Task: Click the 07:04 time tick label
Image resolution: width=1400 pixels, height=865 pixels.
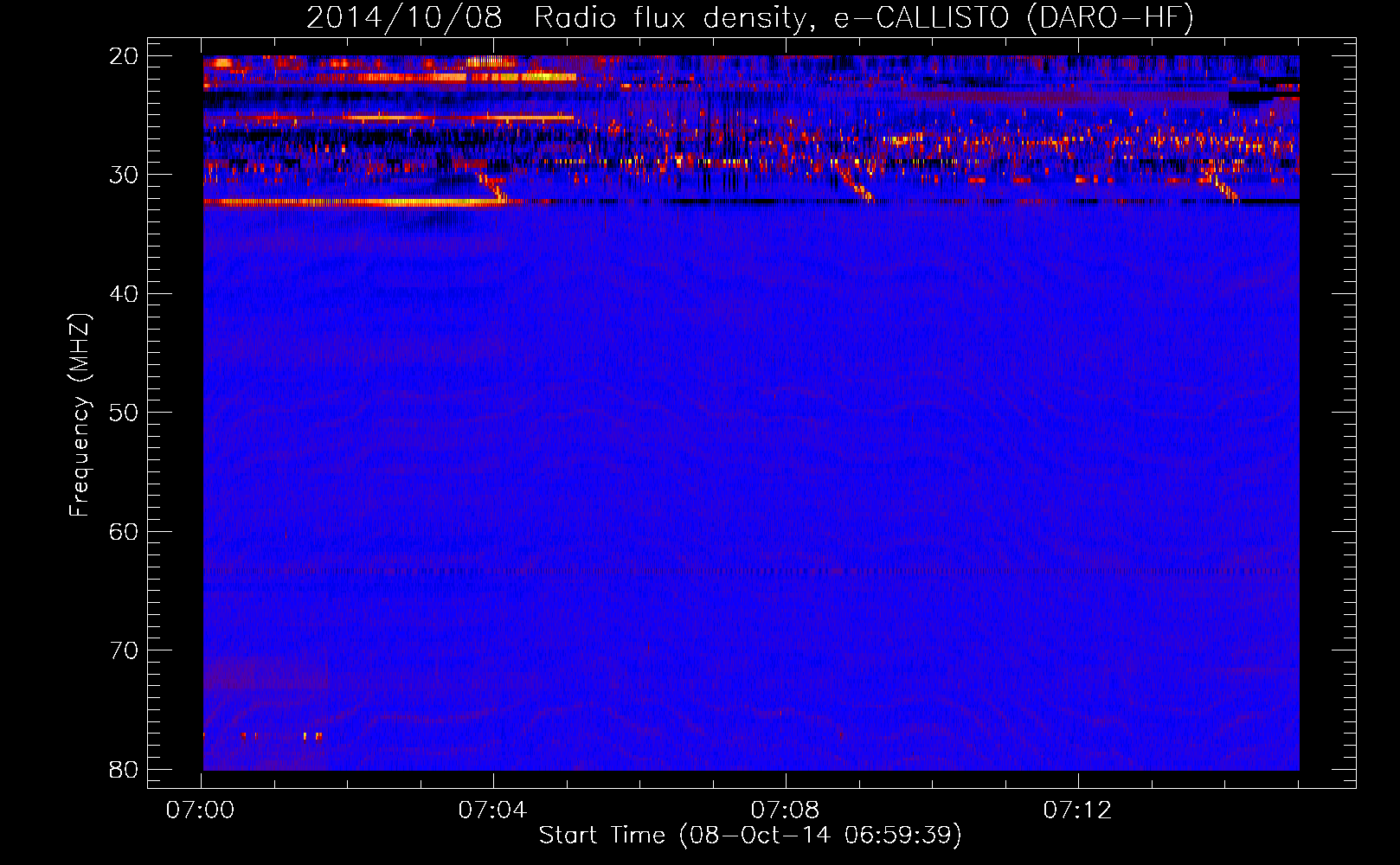Action: [x=492, y=811]
